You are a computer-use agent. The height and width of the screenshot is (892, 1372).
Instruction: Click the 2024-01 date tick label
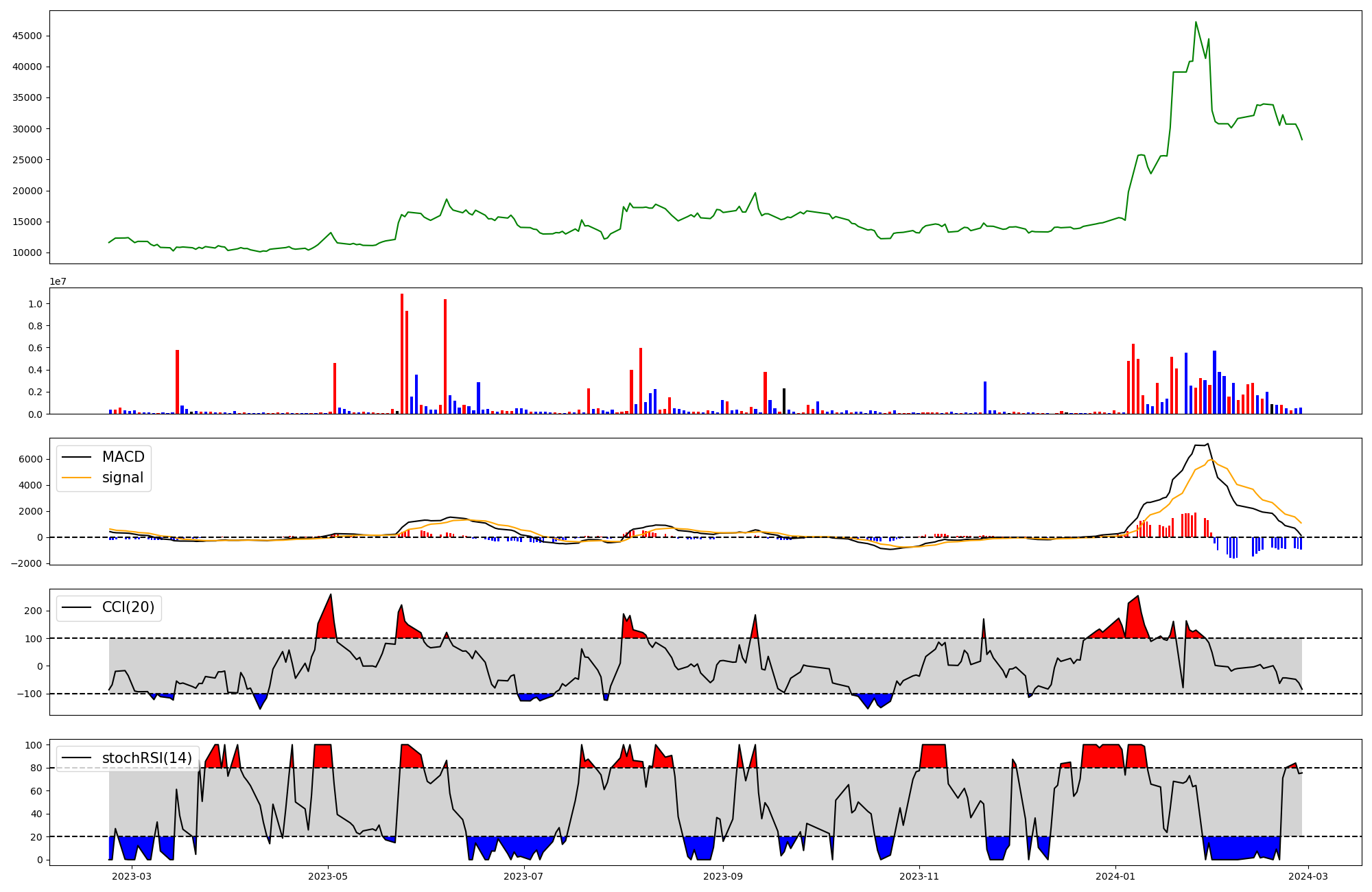[x=1115, y=876]
